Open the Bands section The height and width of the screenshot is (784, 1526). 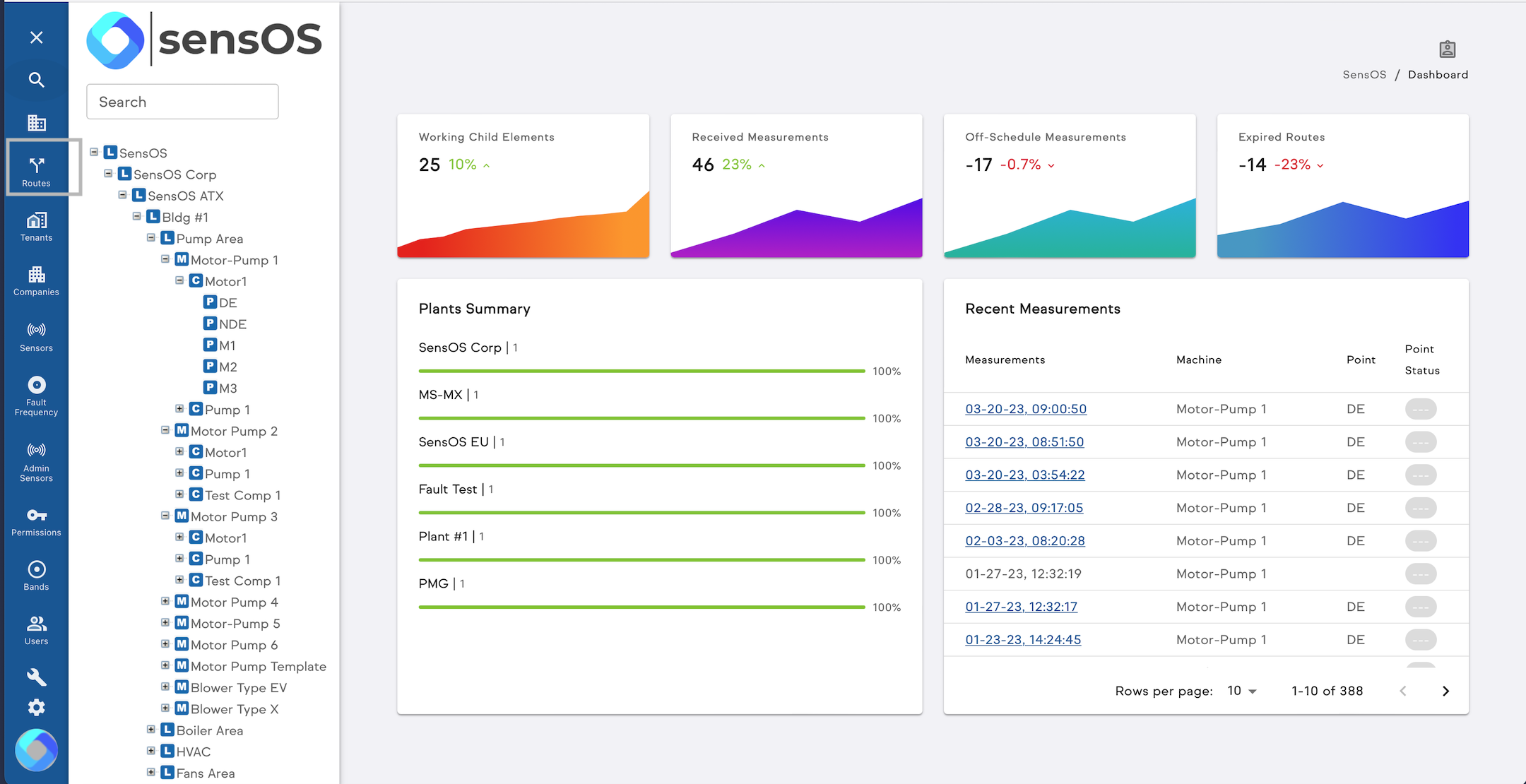[37, 576]
